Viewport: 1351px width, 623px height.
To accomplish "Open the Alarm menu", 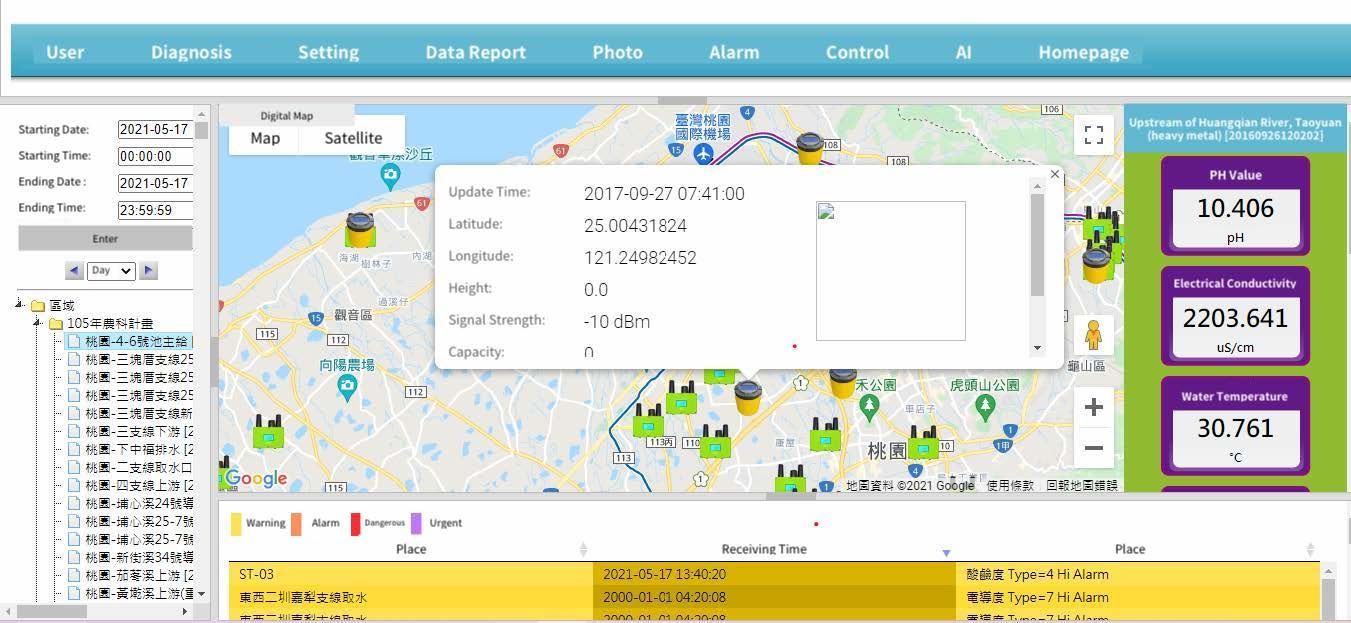I will pyautogui.click(x=734, y=52).
